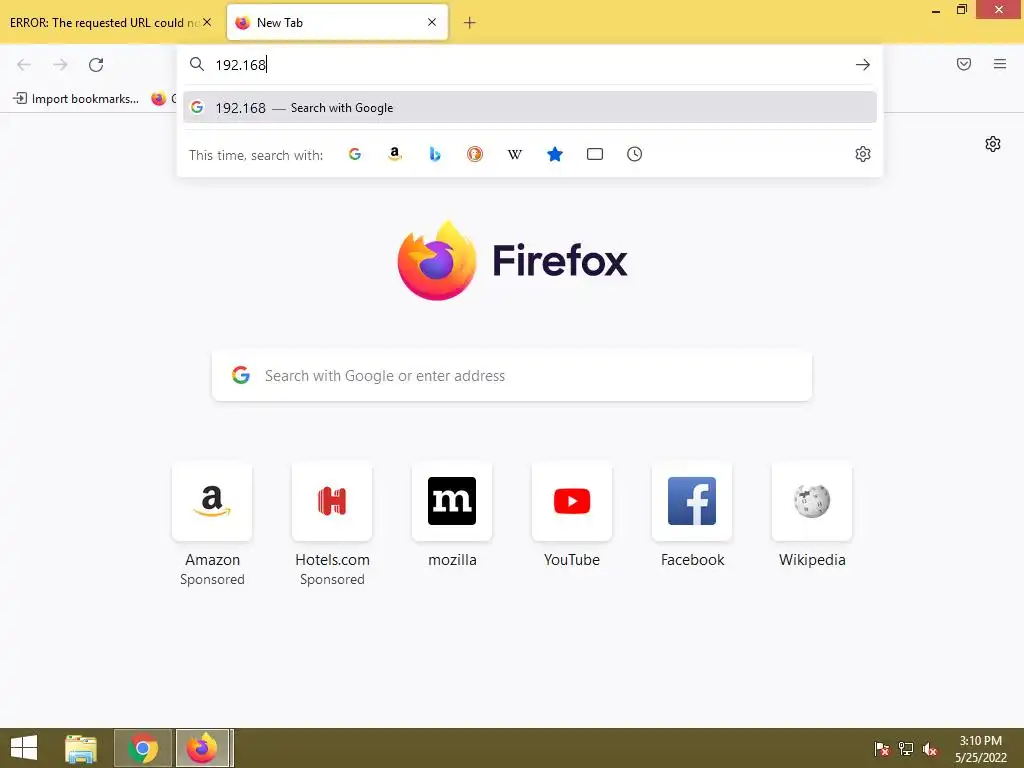Select the New Tab tab

tap(338, 22)
